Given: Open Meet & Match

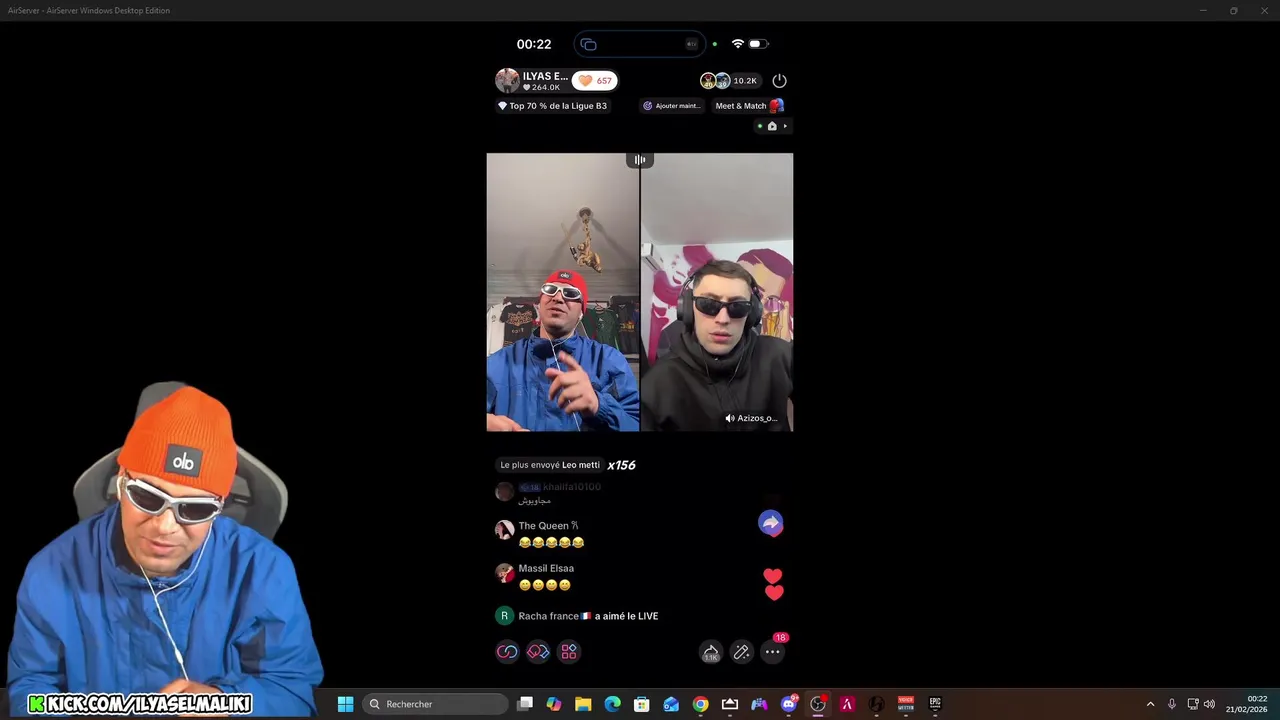Looking at the screenshot, I should [749, 106].
